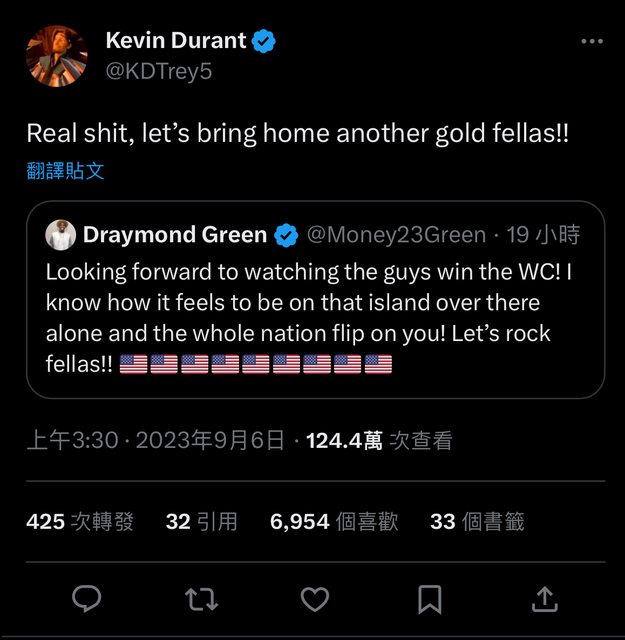Open the three-dot more options menu
The width and height of the screenshot is (625, 640).
click(592, 41)
